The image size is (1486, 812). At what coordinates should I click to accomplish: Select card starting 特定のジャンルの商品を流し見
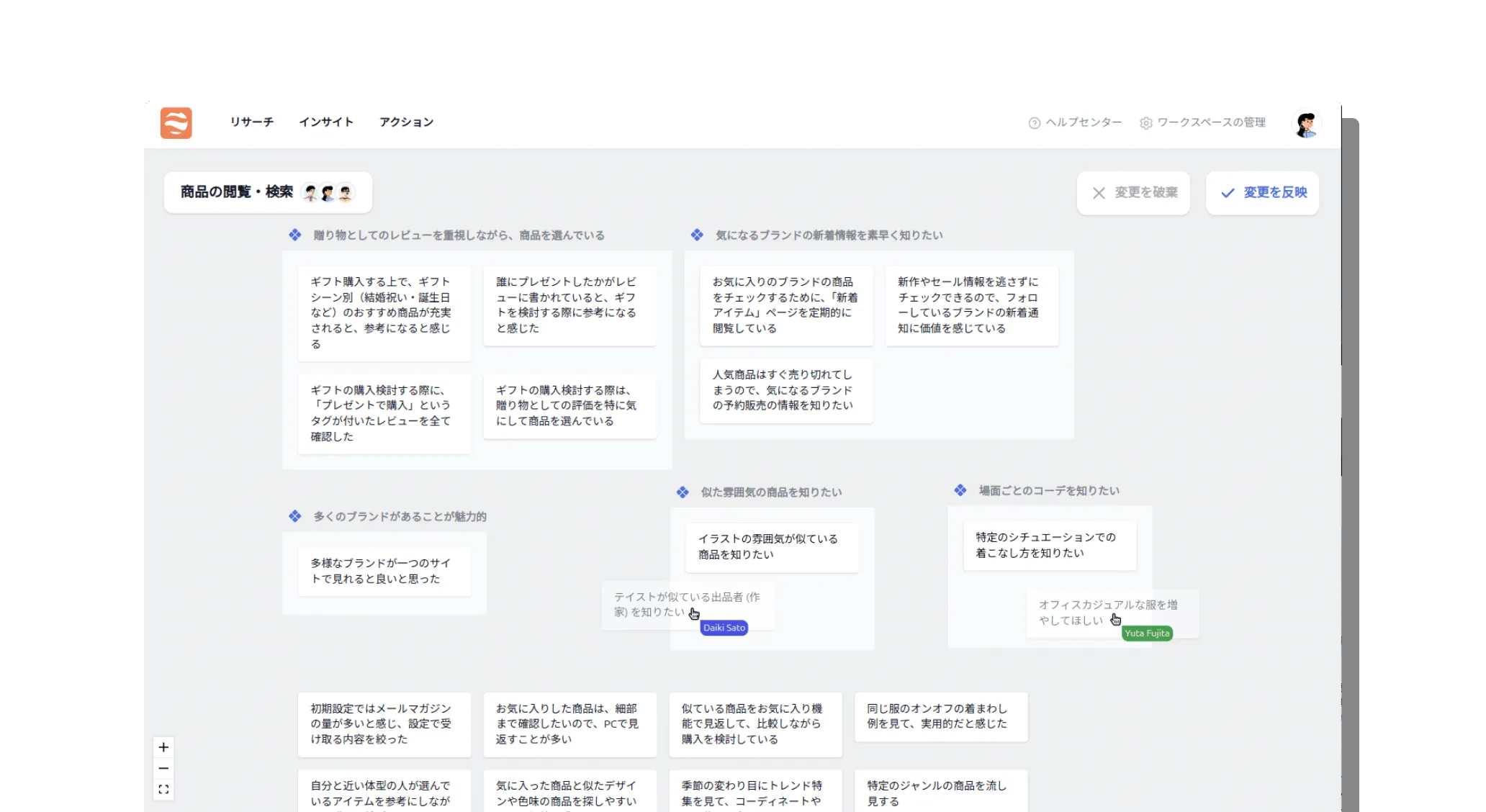coord(941,791)
